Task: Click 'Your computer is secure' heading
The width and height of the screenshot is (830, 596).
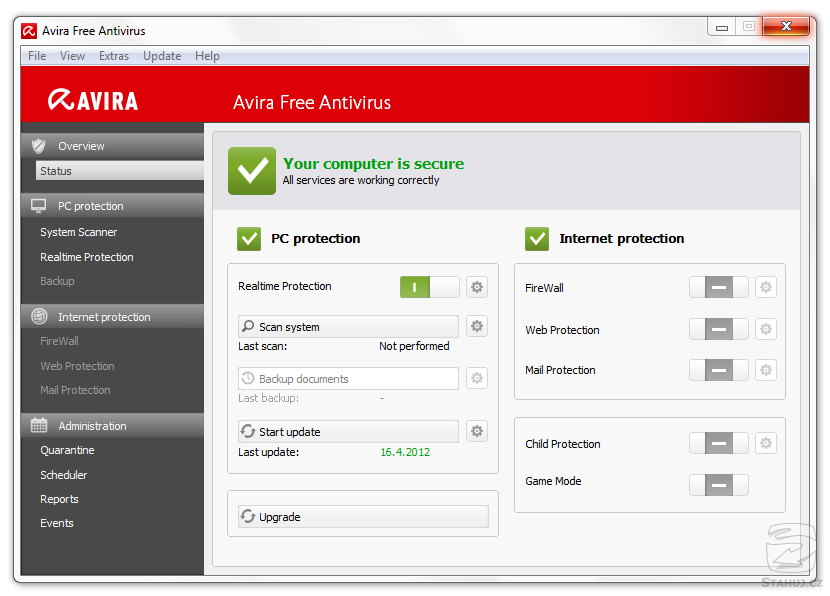Action: [373, 163]
